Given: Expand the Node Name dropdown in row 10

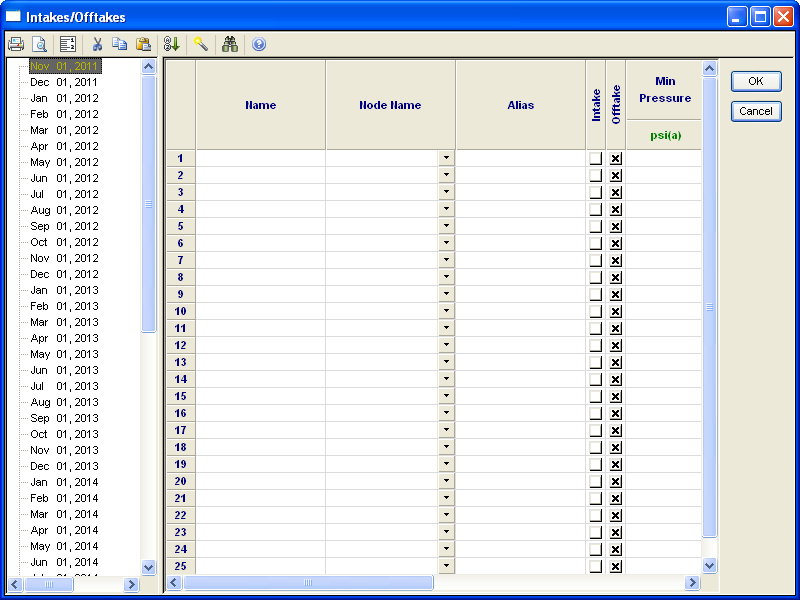Looking at the screenshot, I should point(446,311).
